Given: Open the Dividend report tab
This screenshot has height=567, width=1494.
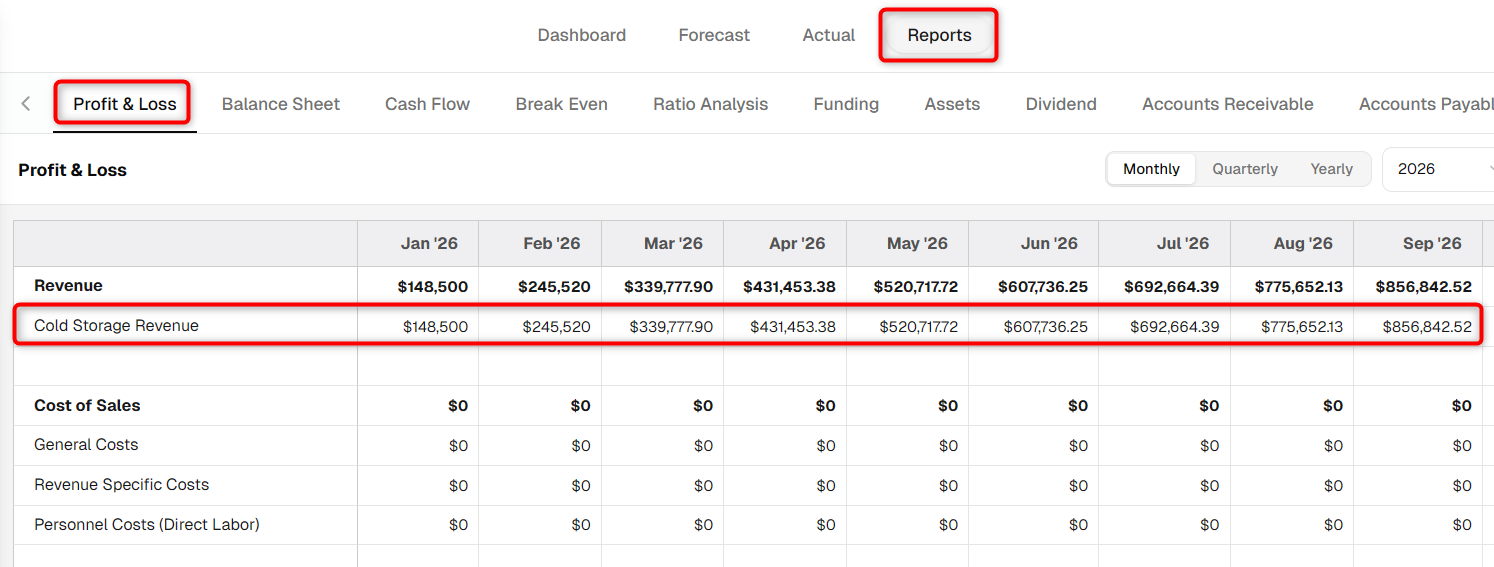Looking at the screenshot, I should (x=1061, y=104).
